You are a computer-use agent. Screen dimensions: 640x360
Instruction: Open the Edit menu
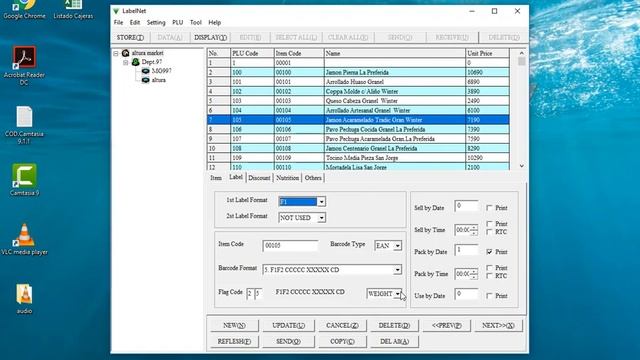tap(135, 22)
